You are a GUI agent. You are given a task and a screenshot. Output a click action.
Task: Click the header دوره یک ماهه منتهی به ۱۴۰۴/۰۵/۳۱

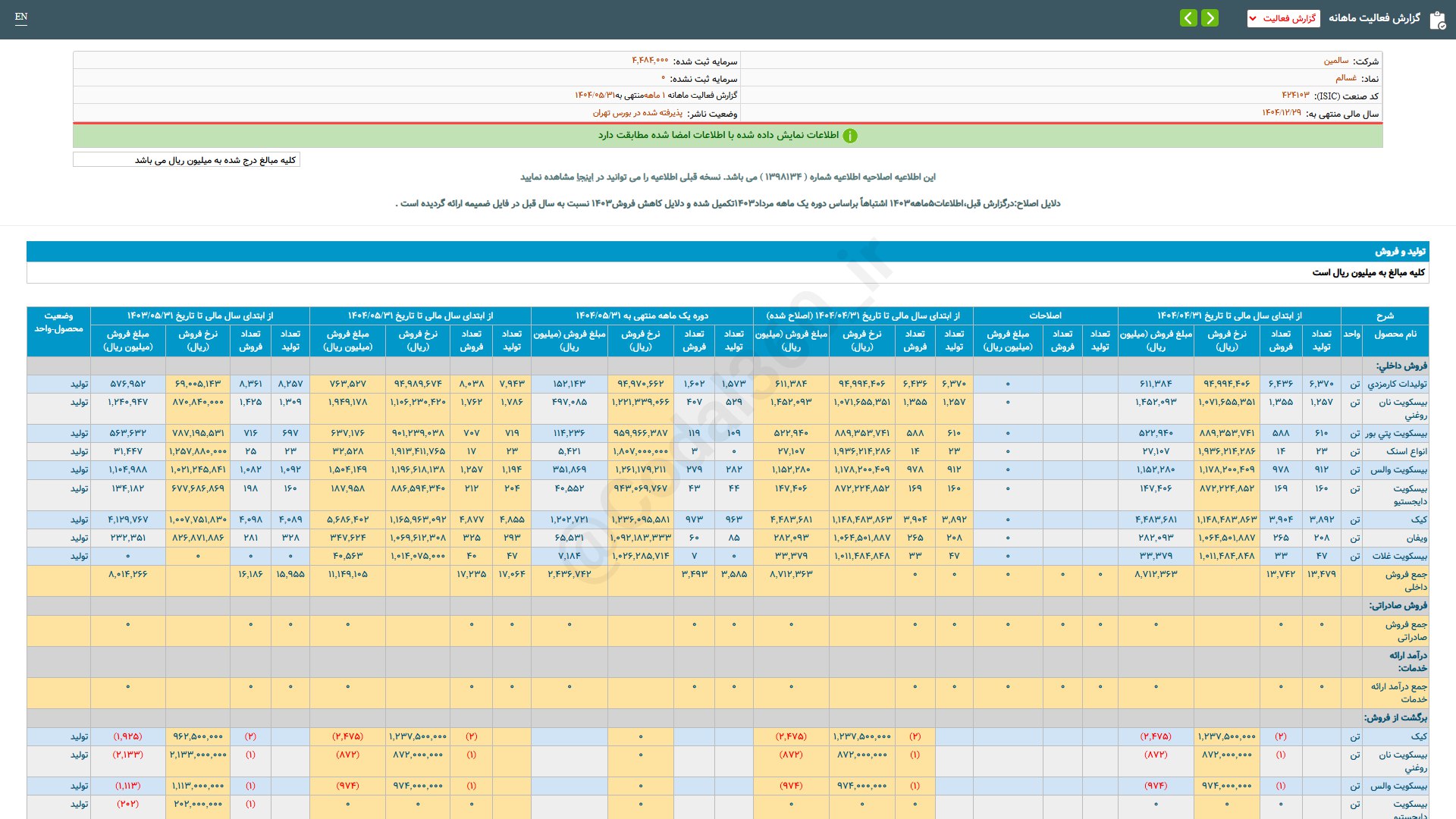(x=642, y=315)
